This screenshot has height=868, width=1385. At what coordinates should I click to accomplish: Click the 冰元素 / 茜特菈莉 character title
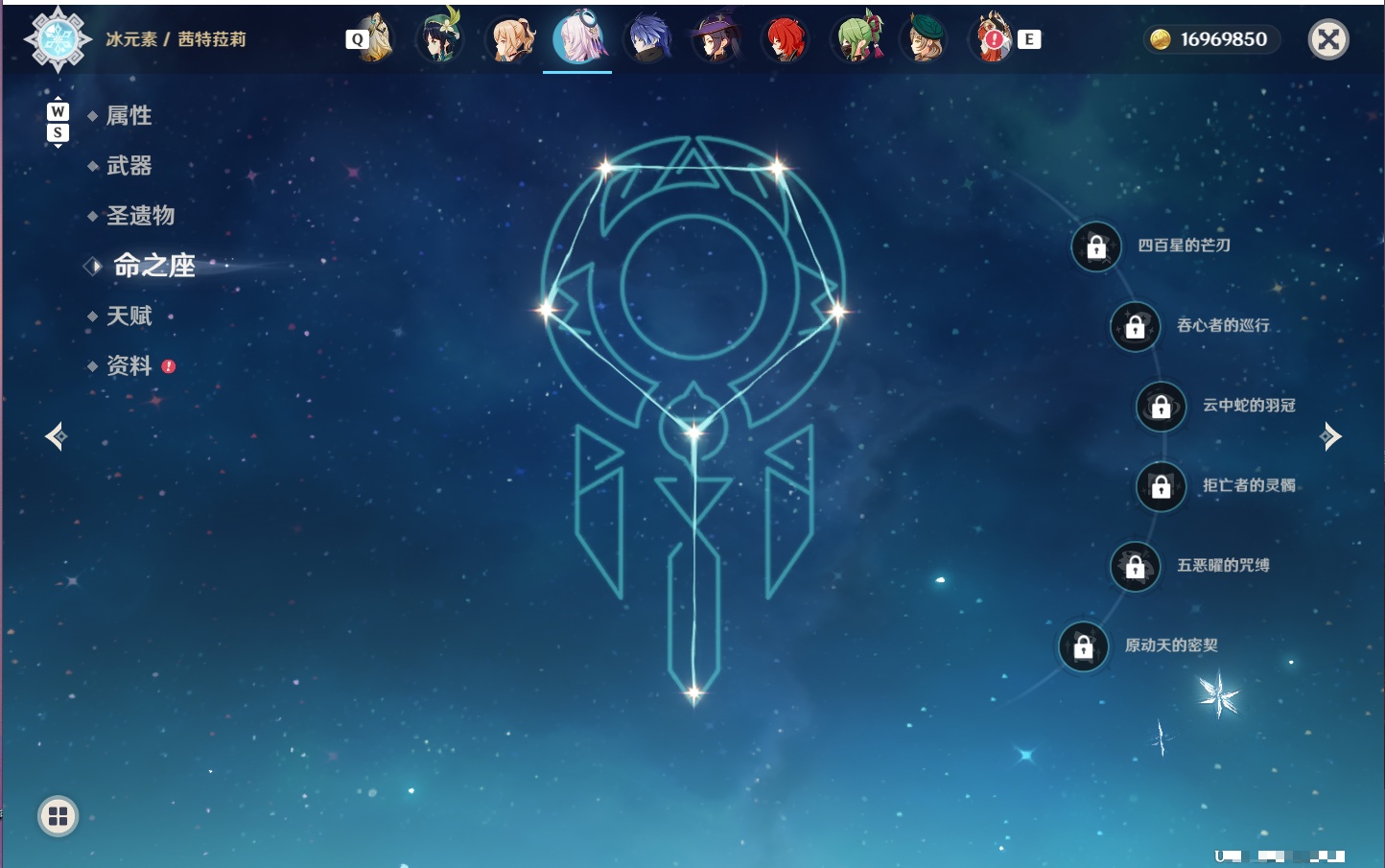pos(176,39)
